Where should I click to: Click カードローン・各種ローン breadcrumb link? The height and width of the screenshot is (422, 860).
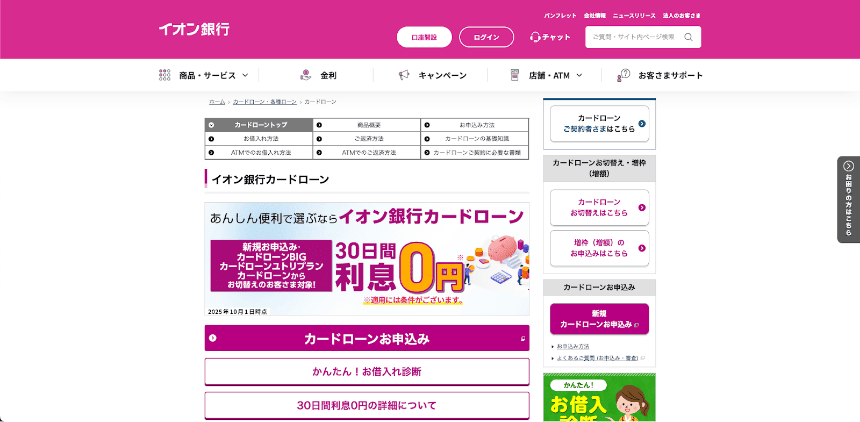coord(264,102)
